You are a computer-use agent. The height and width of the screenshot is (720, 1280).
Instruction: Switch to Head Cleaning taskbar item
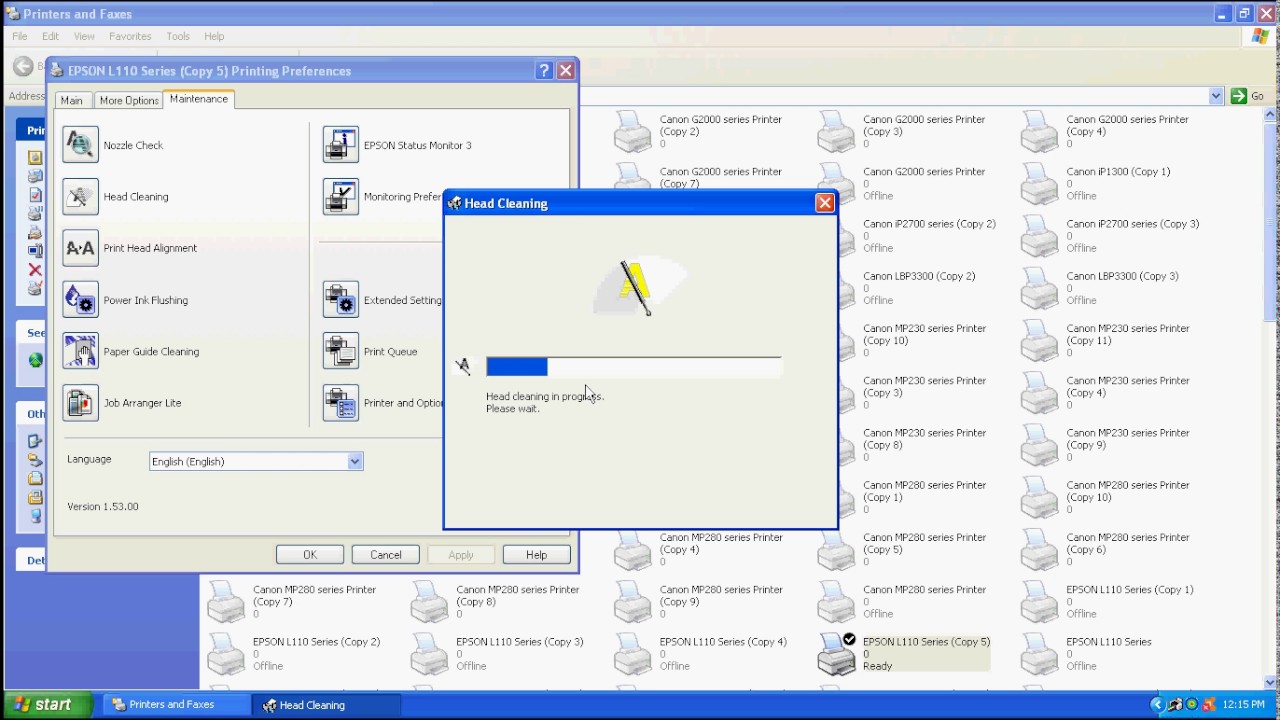pos(327,705)
